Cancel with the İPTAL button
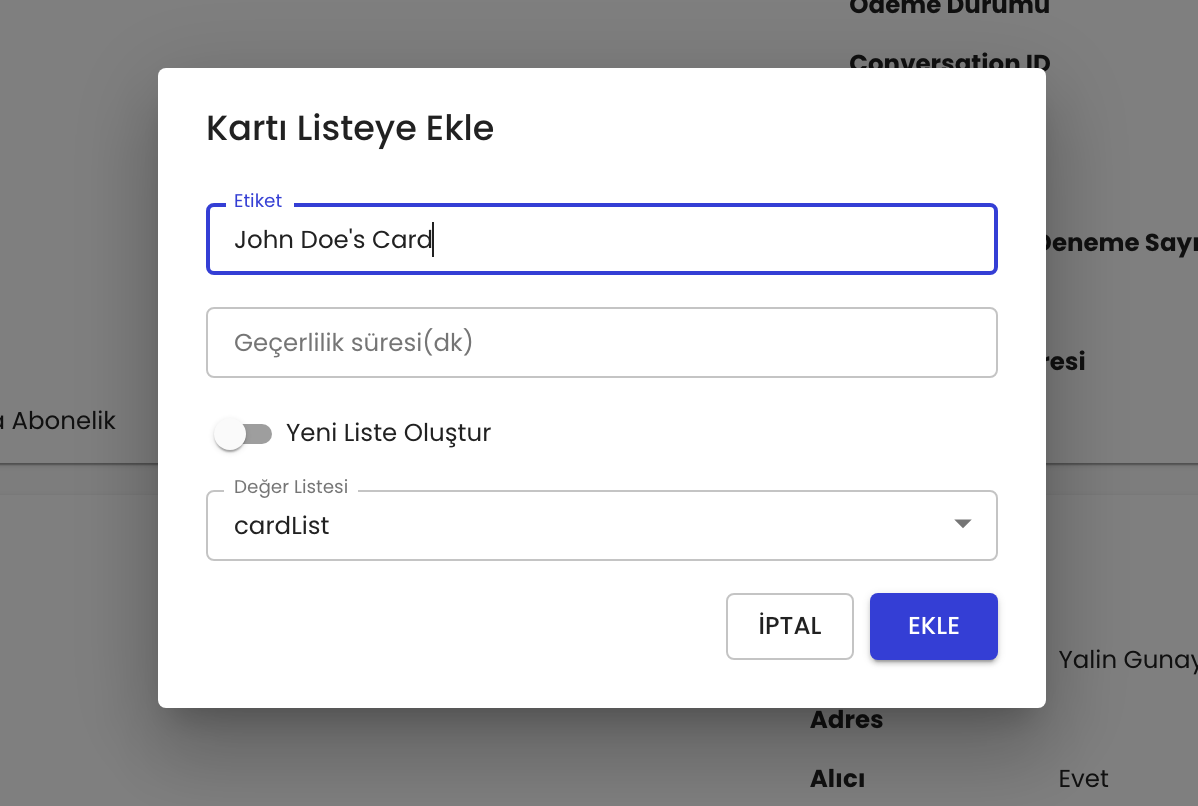The image size is (1198, 806). tap(789, 626)
